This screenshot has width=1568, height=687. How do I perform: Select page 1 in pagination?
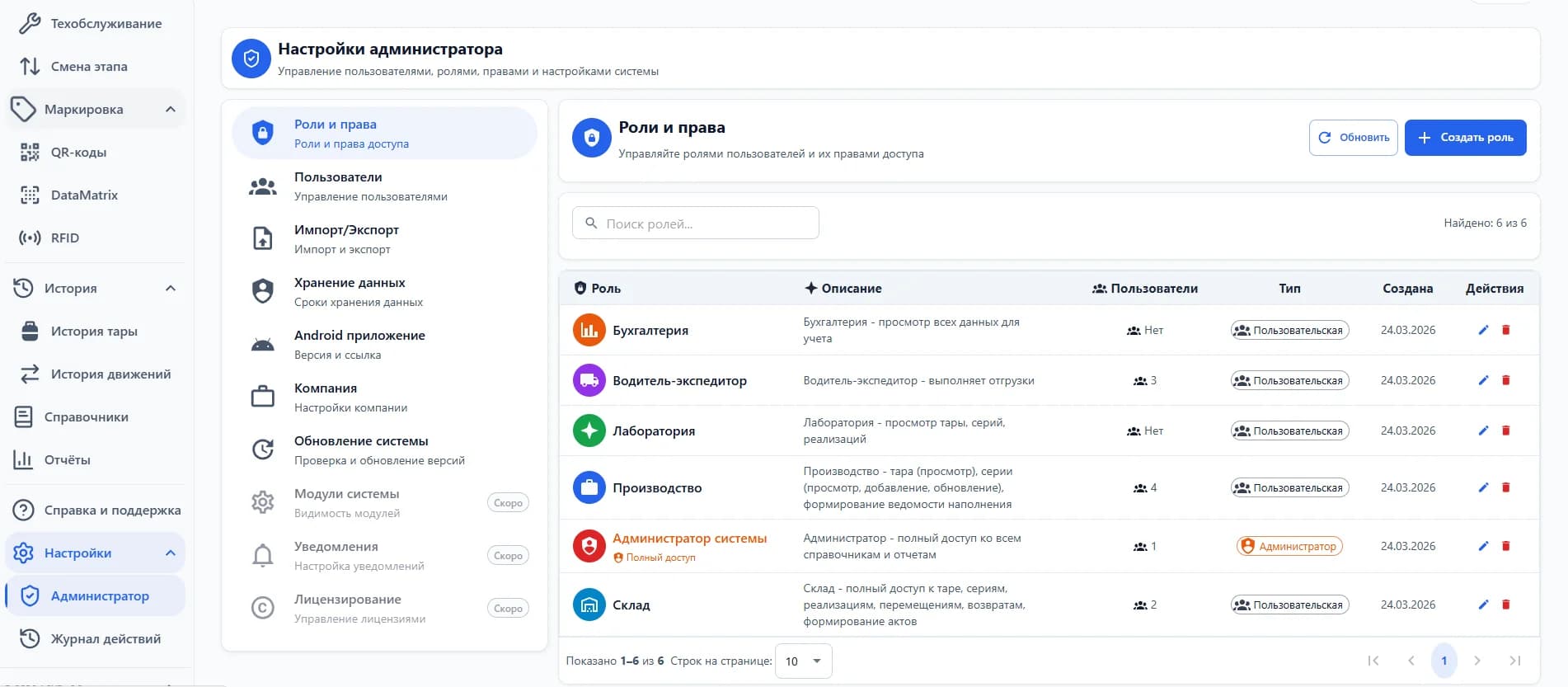tap(1444, 661)
